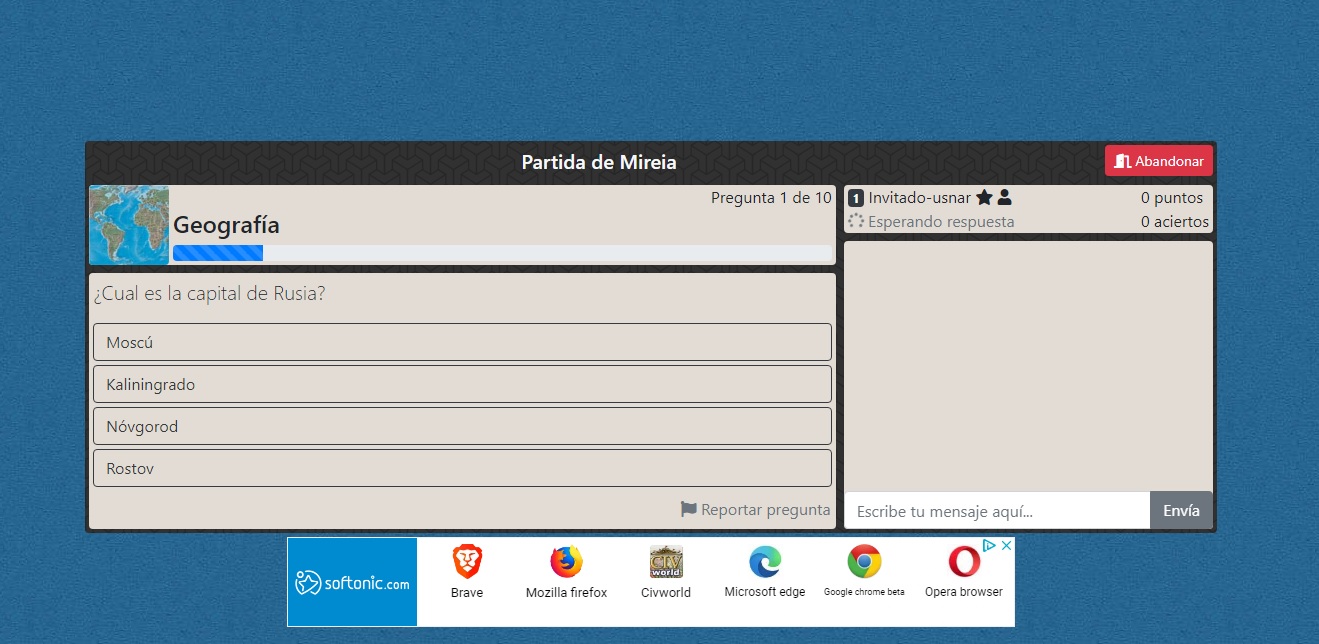
Task: Click Abandonar to leave the game
Action: tap(1158, 160)
